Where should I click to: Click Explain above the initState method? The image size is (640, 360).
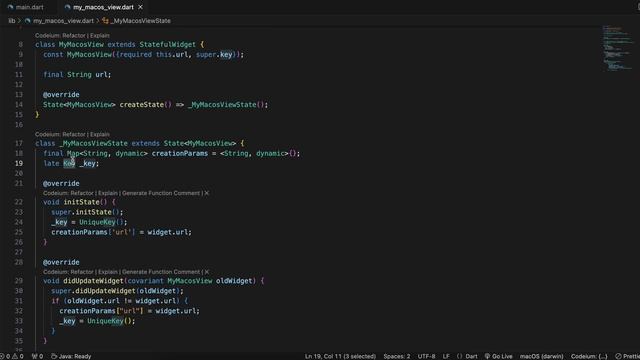click(x=108, y=193)
